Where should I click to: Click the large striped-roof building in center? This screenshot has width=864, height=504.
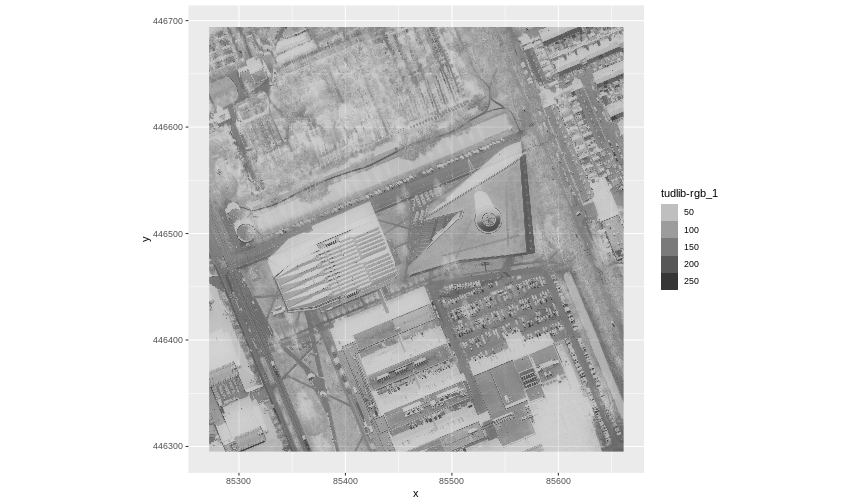332,260
